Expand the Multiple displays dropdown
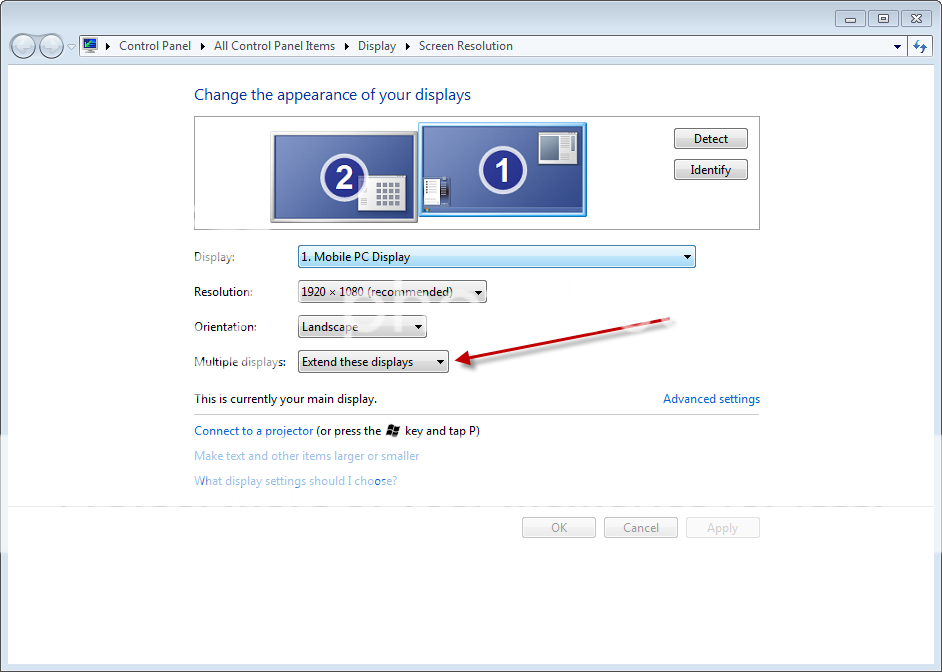The width and height of the screenshot is (942, 672). tap(373, 362)
